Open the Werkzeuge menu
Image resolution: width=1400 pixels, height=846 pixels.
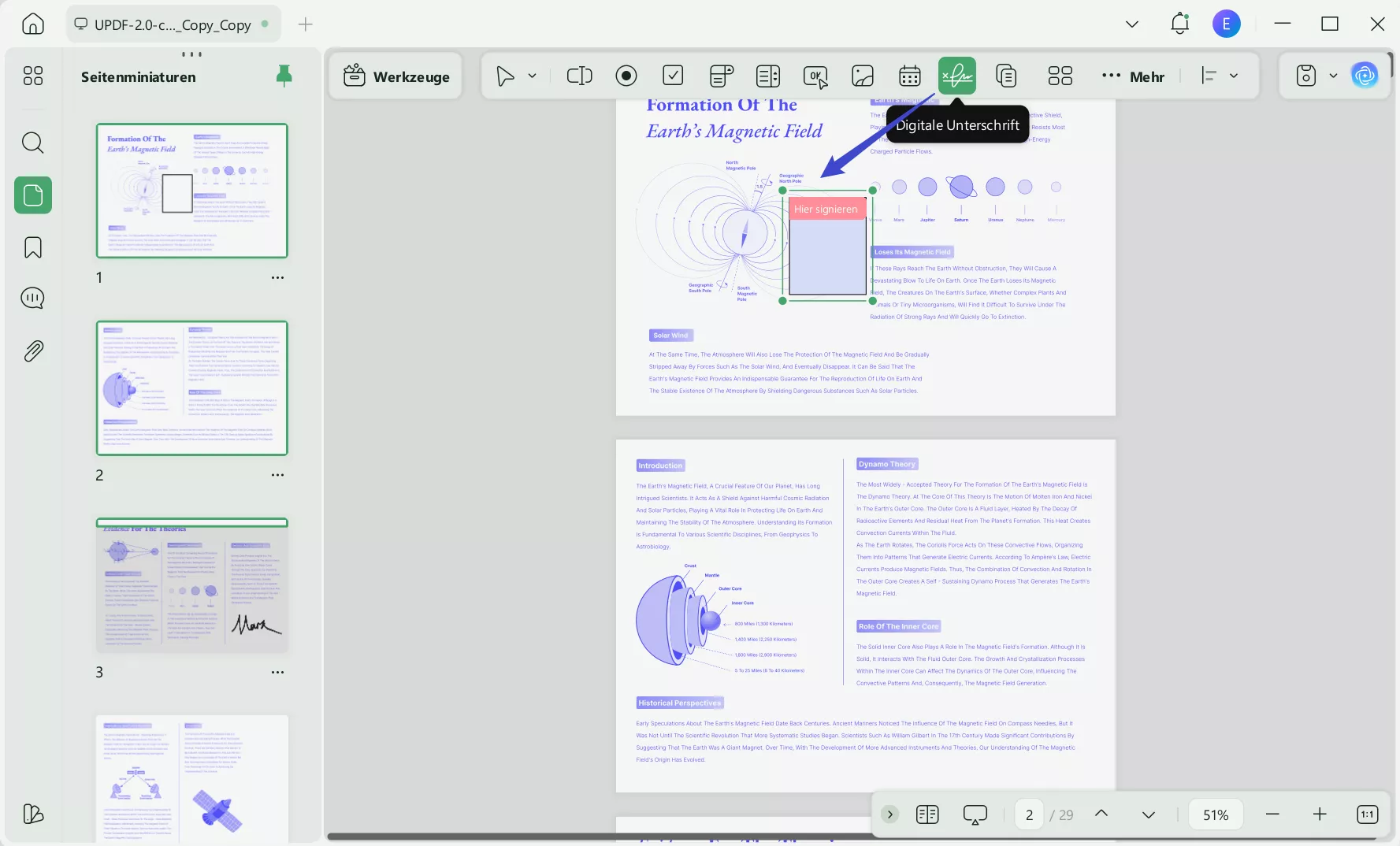(395, 76)
